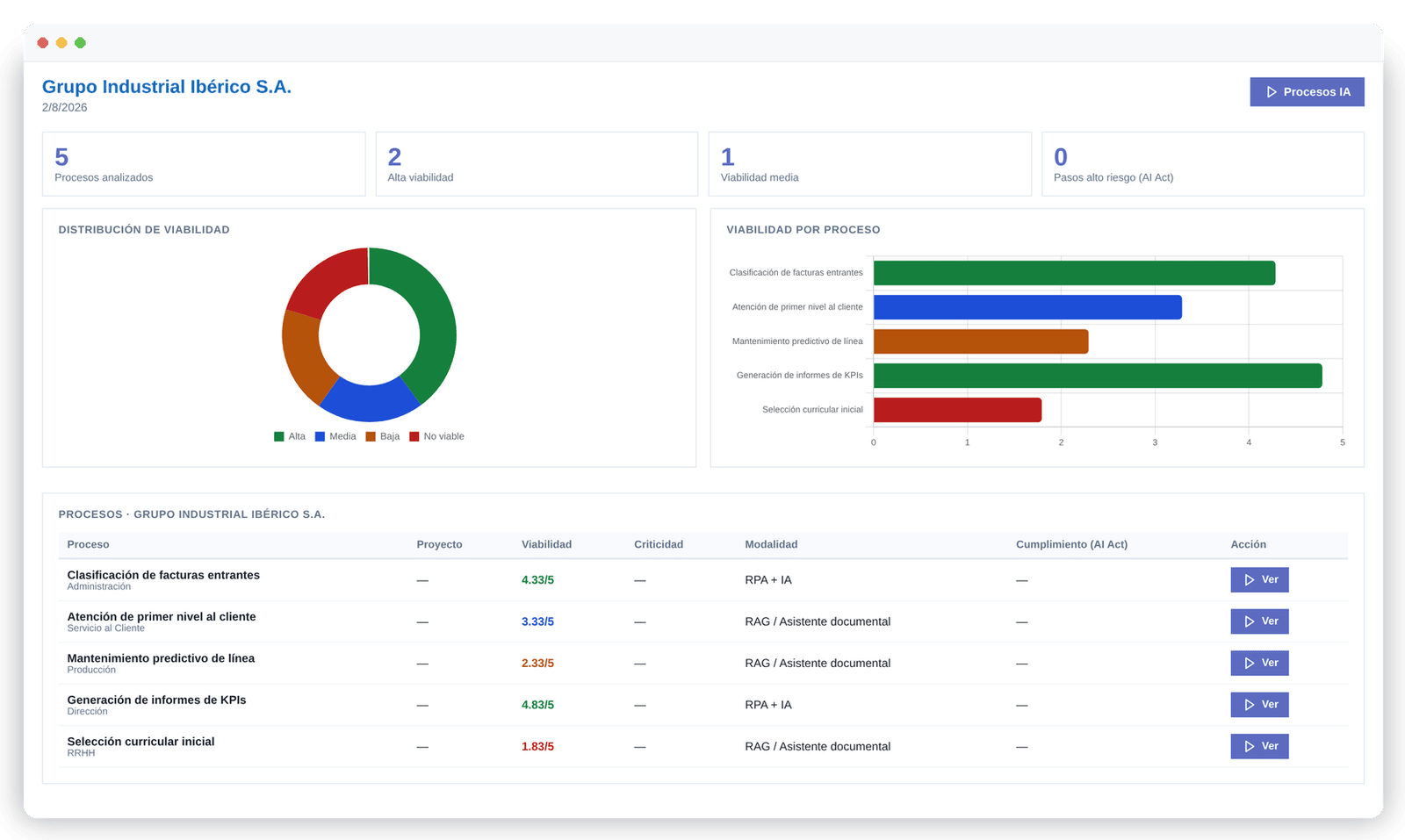Viewport: 1405px width, 840px height.
Task: Toggle the No viable legend swatch
Action: coord(414,436)
